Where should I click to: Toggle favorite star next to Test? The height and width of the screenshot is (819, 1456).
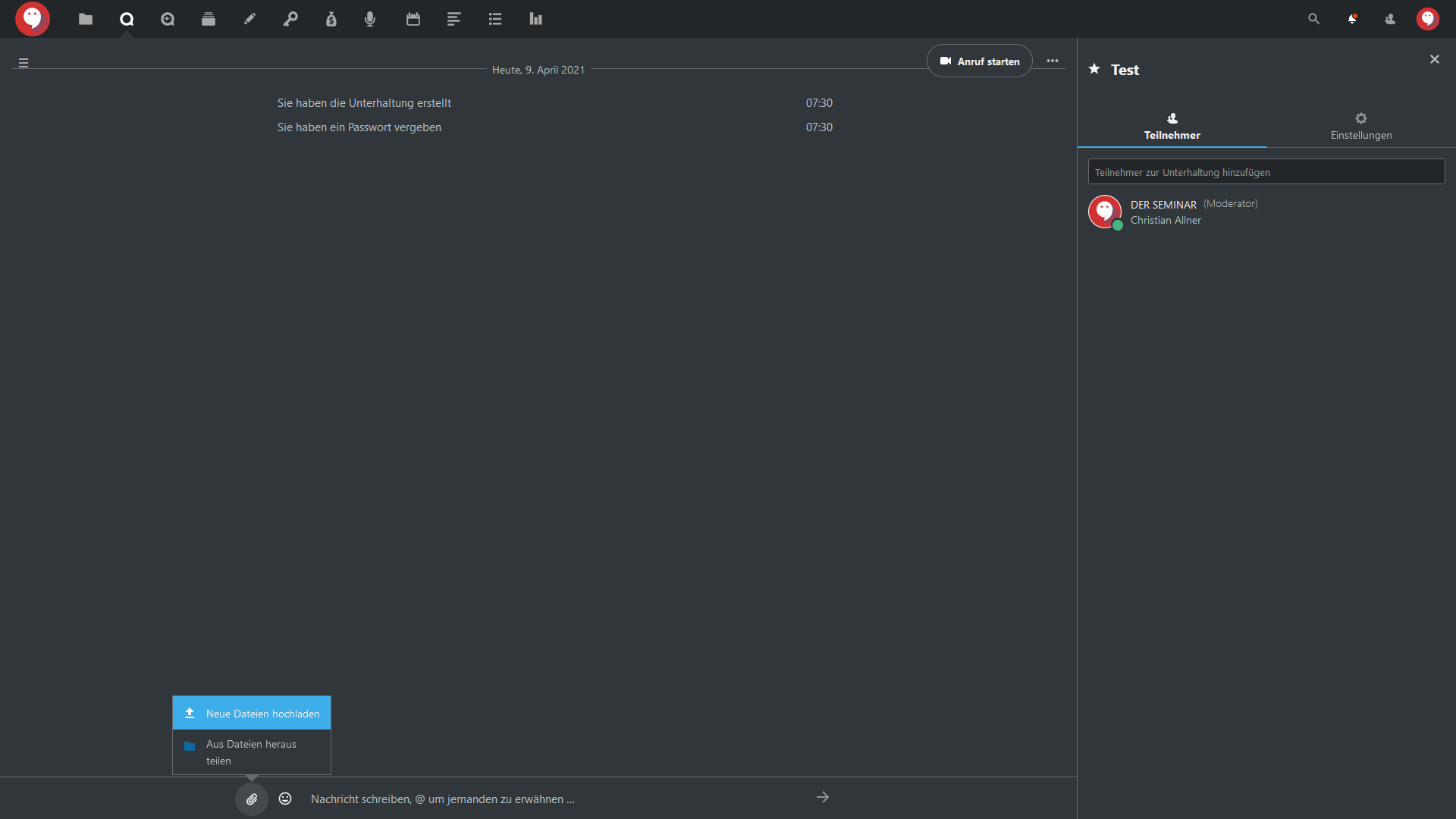click(1094, 69)
